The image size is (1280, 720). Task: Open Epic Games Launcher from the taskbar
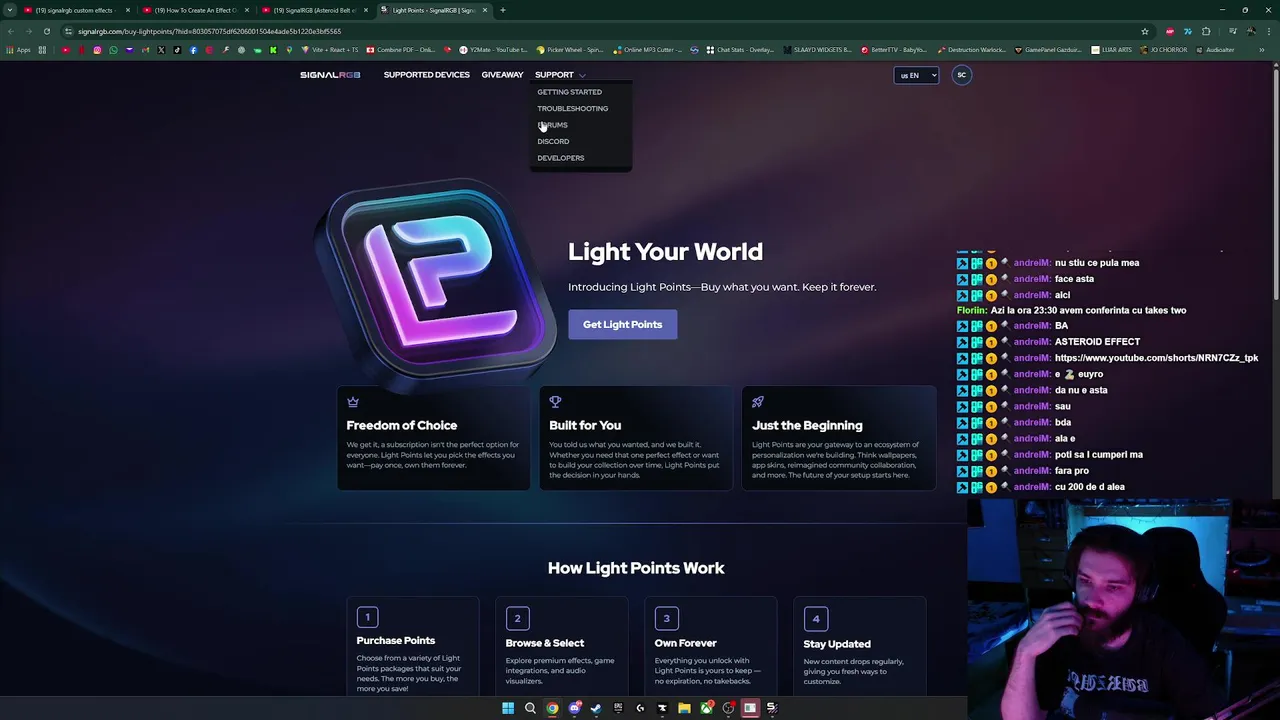[618, 708]
